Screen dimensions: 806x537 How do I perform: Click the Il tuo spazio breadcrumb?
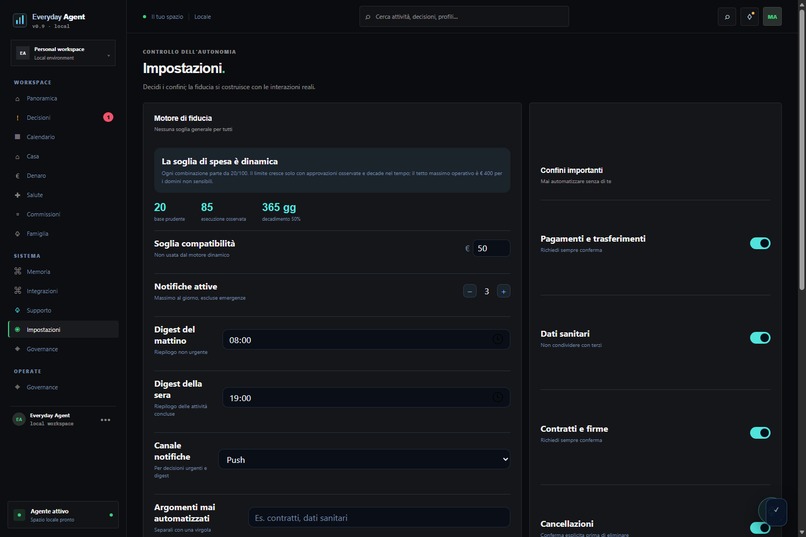(x=167, y=17)
